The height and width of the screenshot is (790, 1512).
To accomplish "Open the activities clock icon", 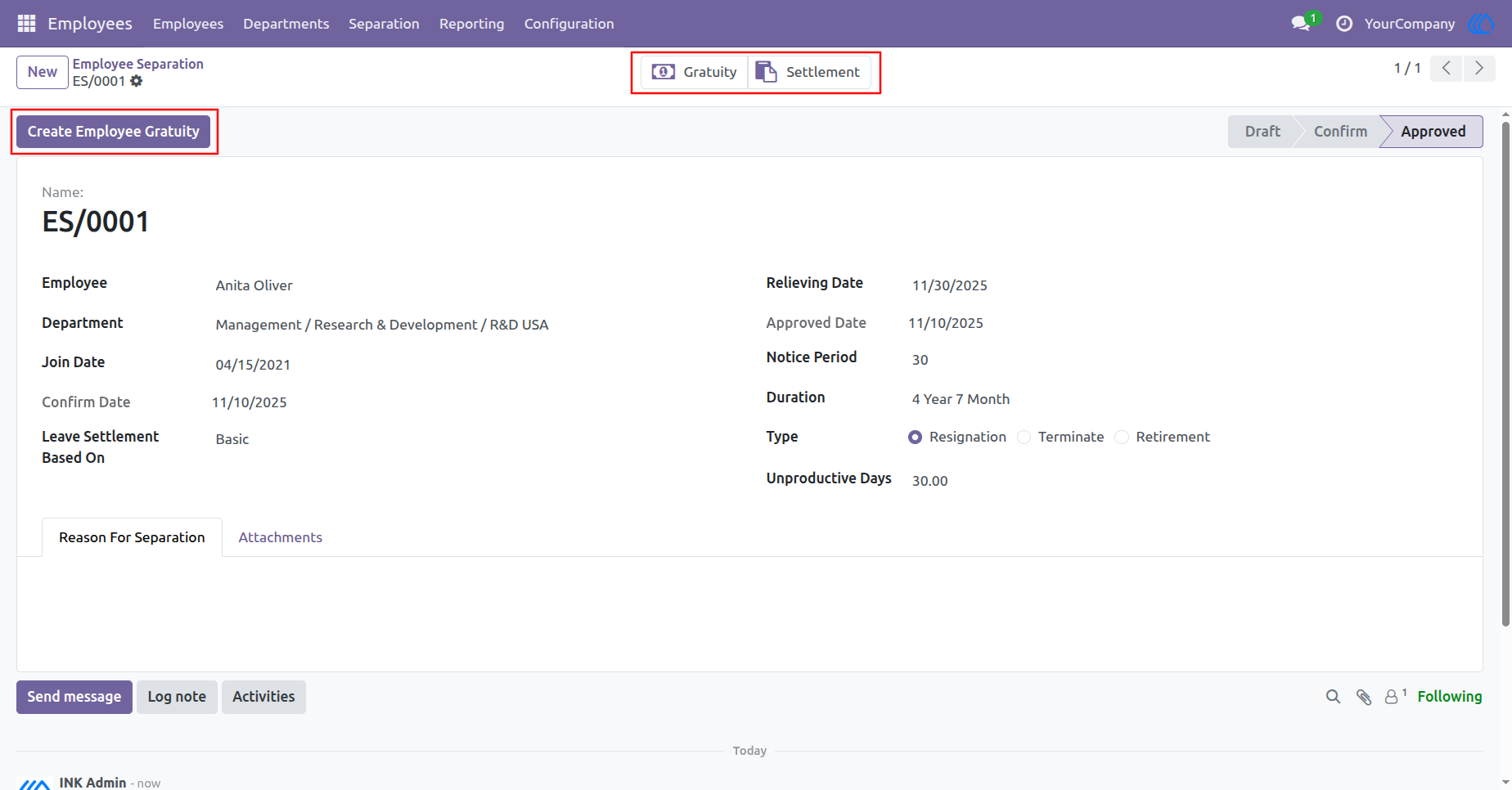I will pos(1343,24).
